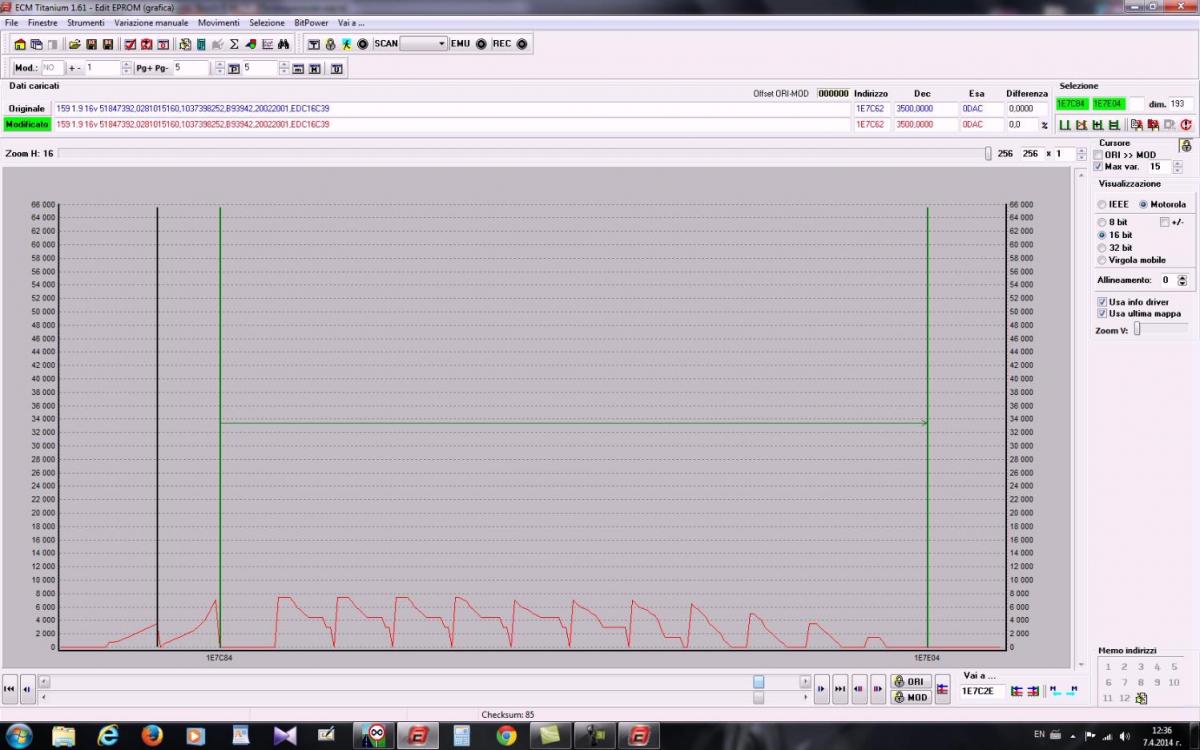Open Google Chrome from the taskbar

(506, 735)
